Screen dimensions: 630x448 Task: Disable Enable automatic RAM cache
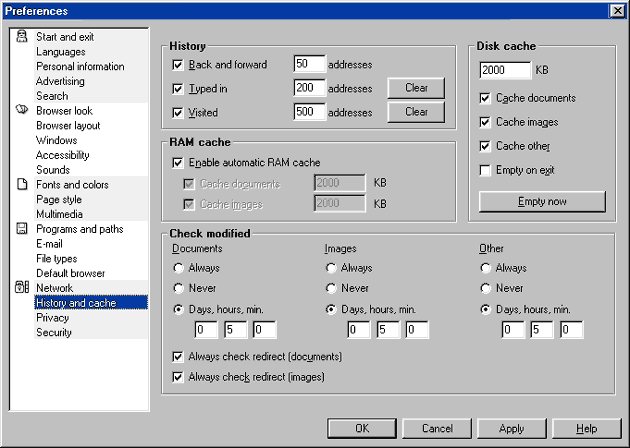point(178,163)
